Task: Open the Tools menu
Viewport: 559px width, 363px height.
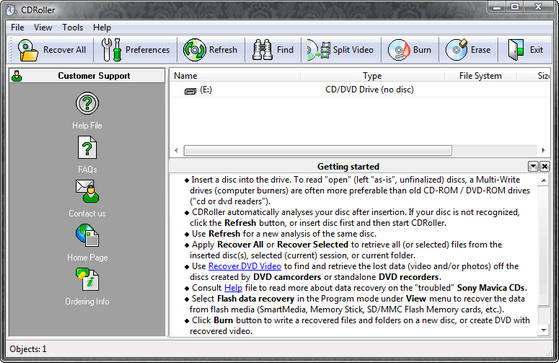Action: 72,27
